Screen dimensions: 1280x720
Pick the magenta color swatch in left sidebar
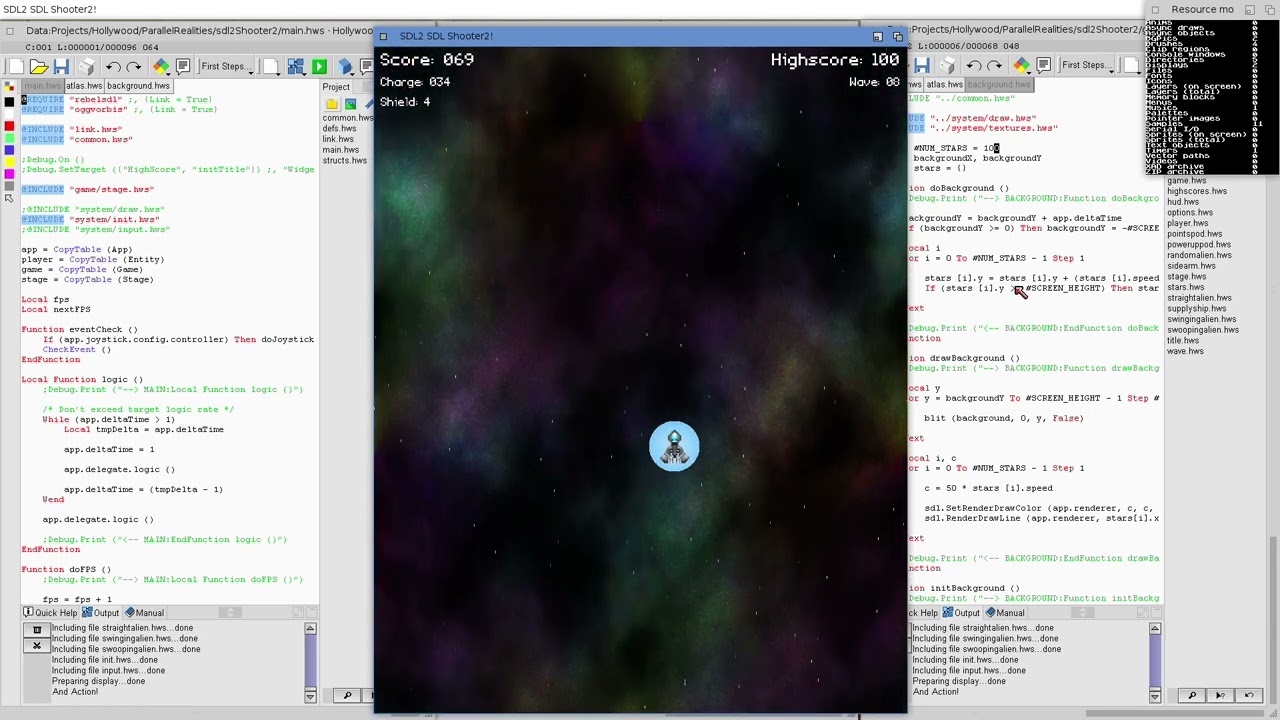pos(9,174)
